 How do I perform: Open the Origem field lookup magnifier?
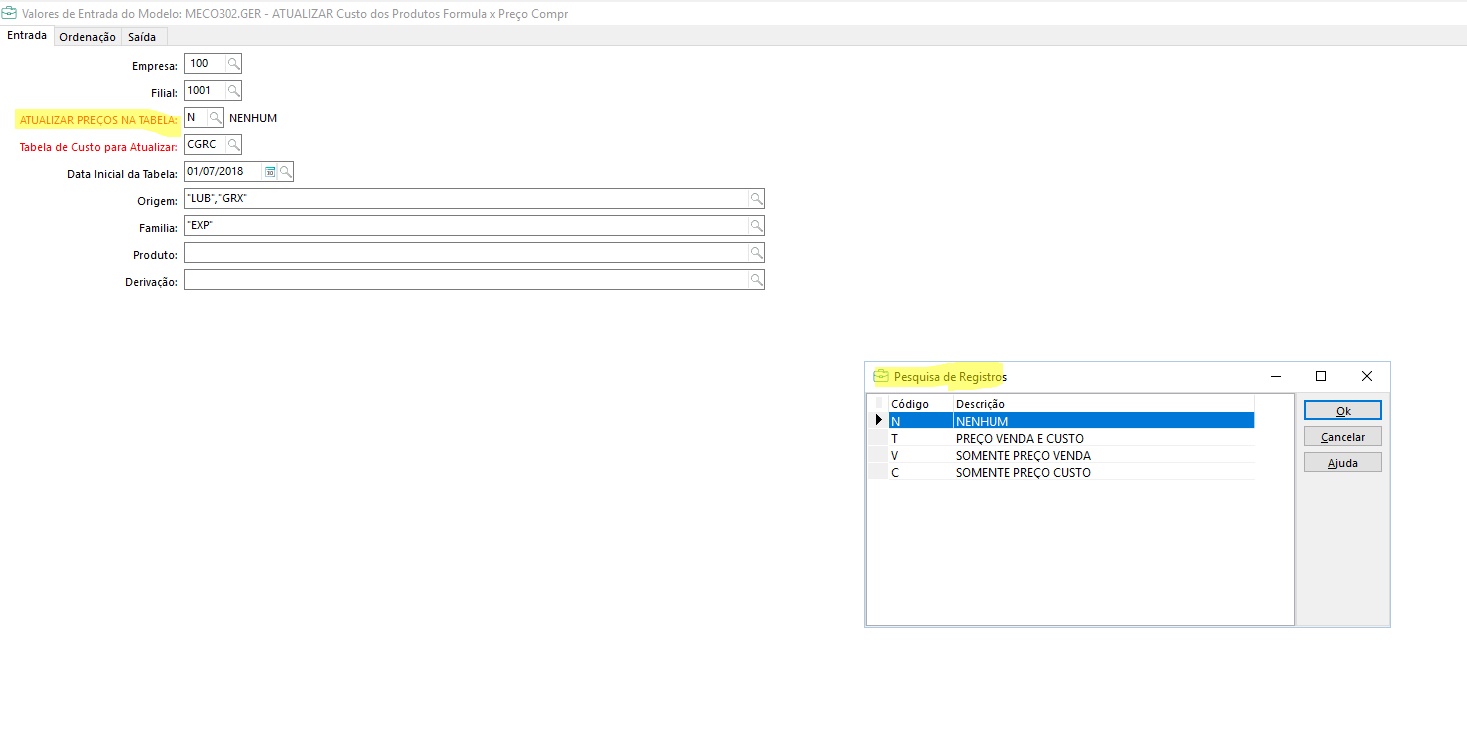756,199
